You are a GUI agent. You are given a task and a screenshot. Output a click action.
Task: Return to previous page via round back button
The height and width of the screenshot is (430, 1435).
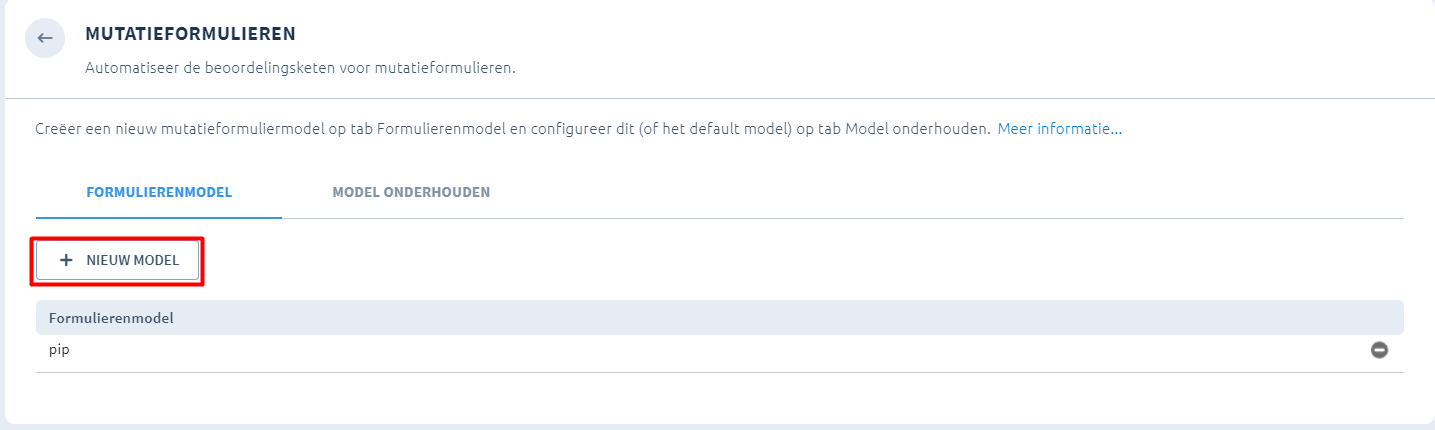coord(45,38)
